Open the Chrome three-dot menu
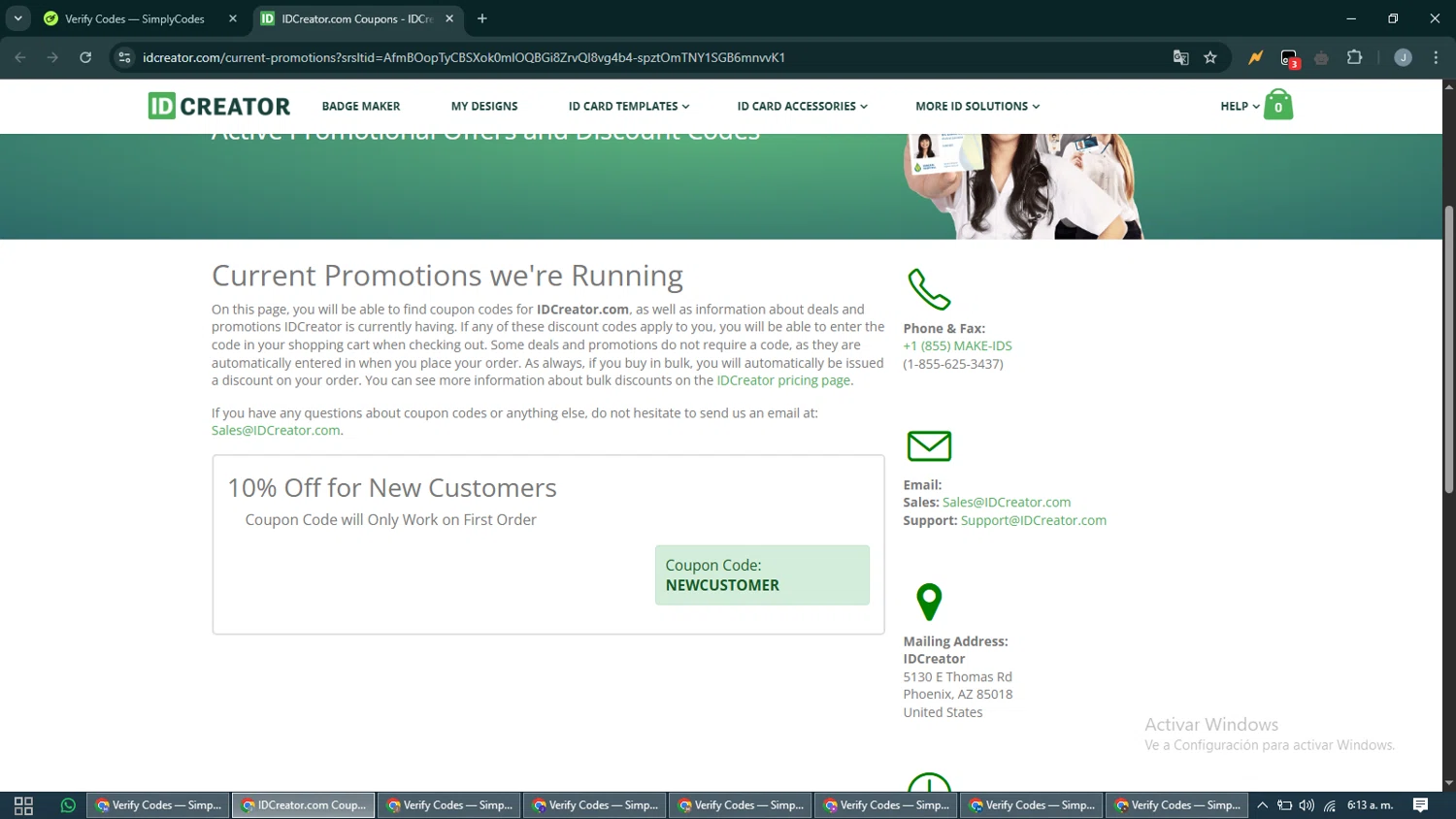 pyautogui.click(x=1436, y=57)
